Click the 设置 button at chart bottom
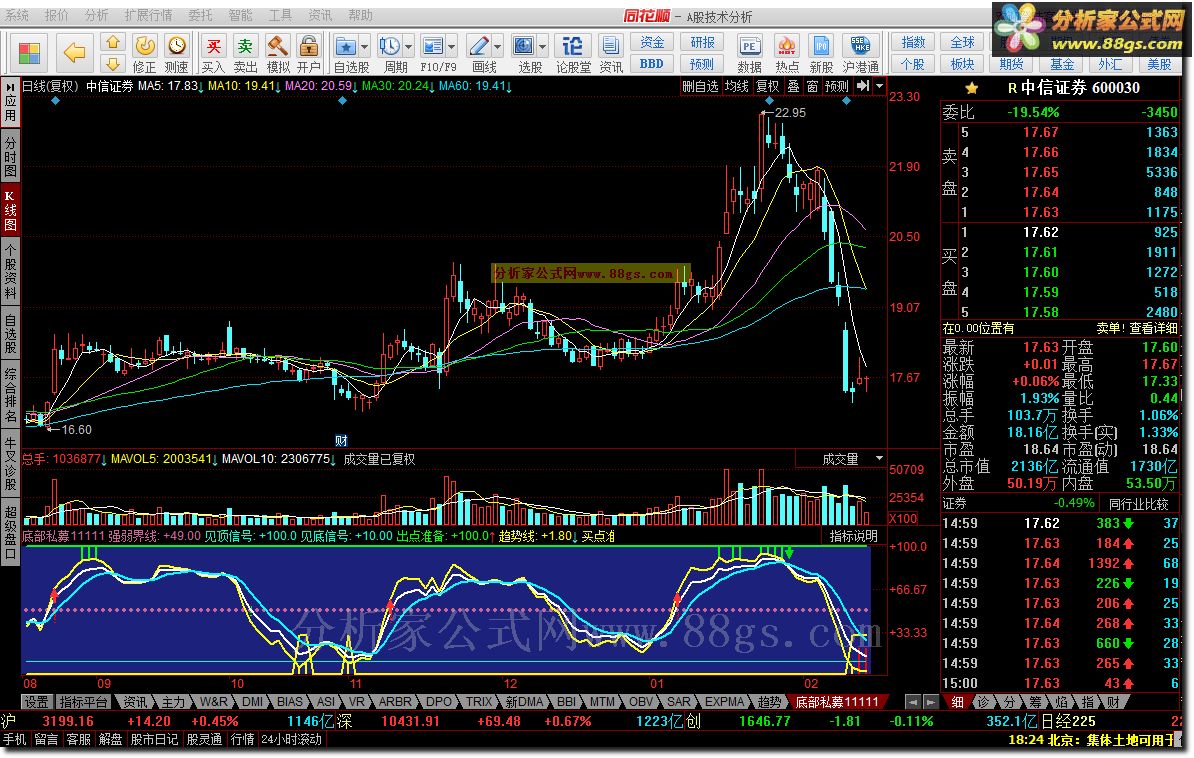Viewport: 1194px width, 758px height. [36, 702]
